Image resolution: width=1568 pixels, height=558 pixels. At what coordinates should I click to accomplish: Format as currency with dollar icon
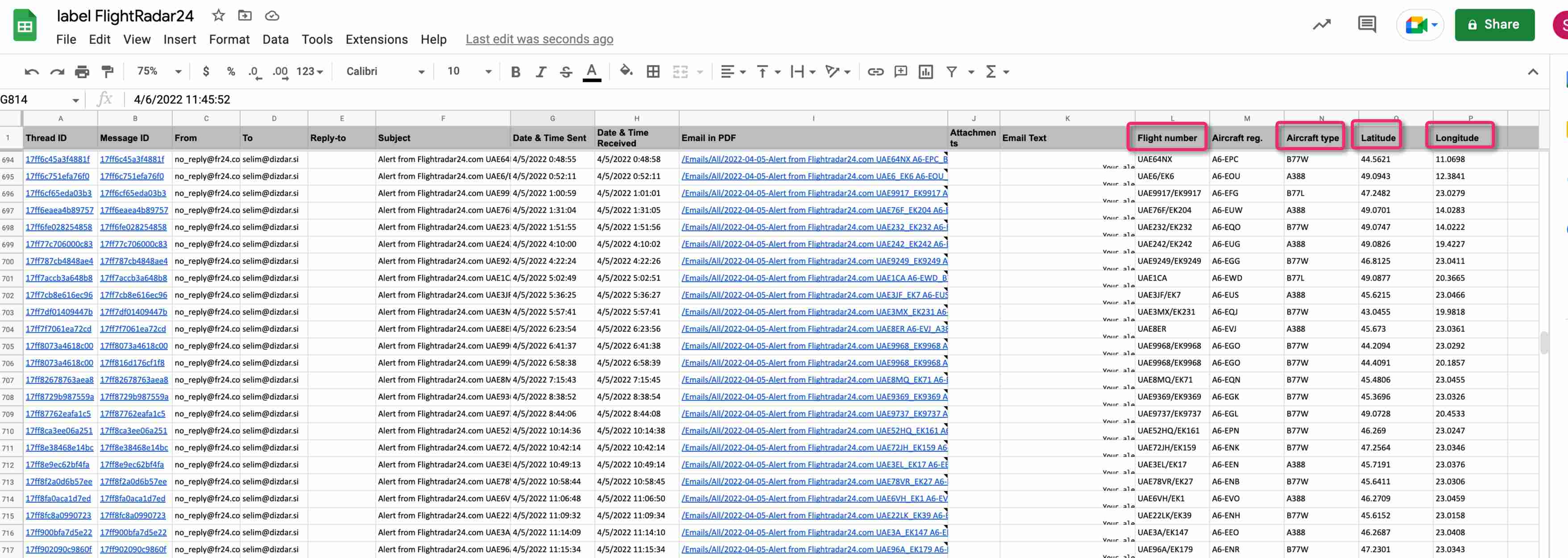[206, 71]
